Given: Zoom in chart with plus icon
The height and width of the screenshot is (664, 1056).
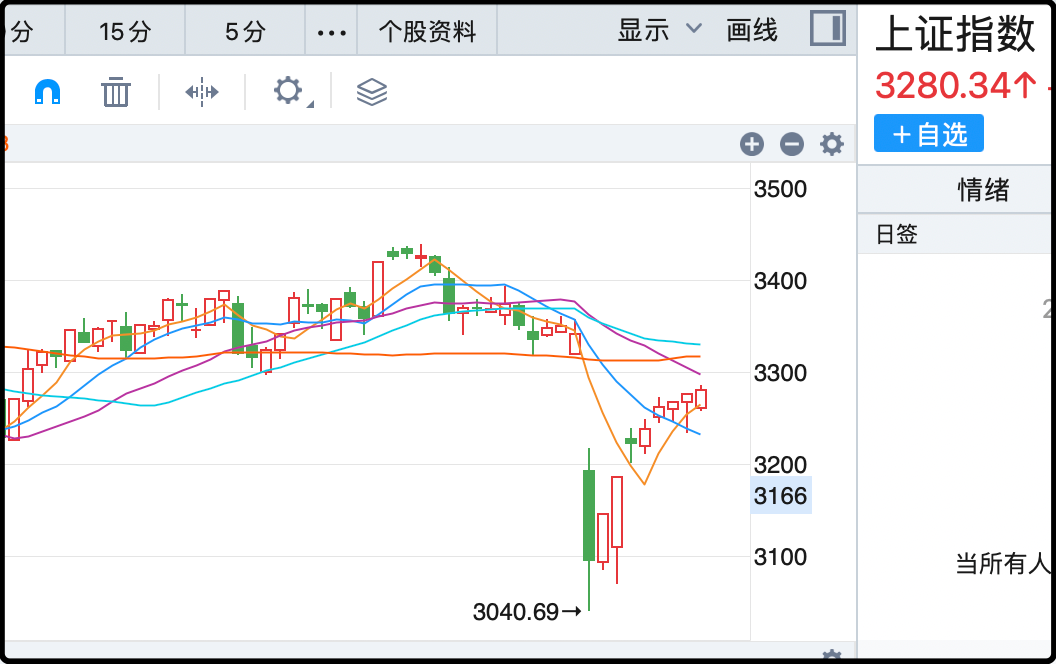Looking at the screenshot, I should pyautogui.click(x=752, y=144).
